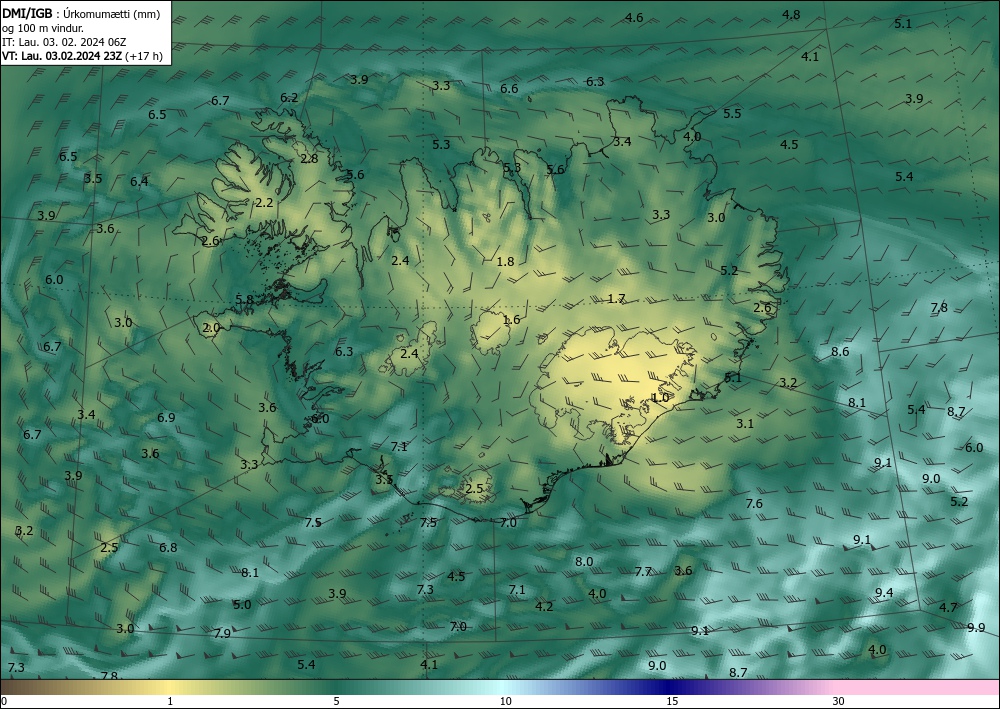The width and height of the screenshot is (1000, 709).
Task: Click the 4.6 value on the map
Action: 634,18
